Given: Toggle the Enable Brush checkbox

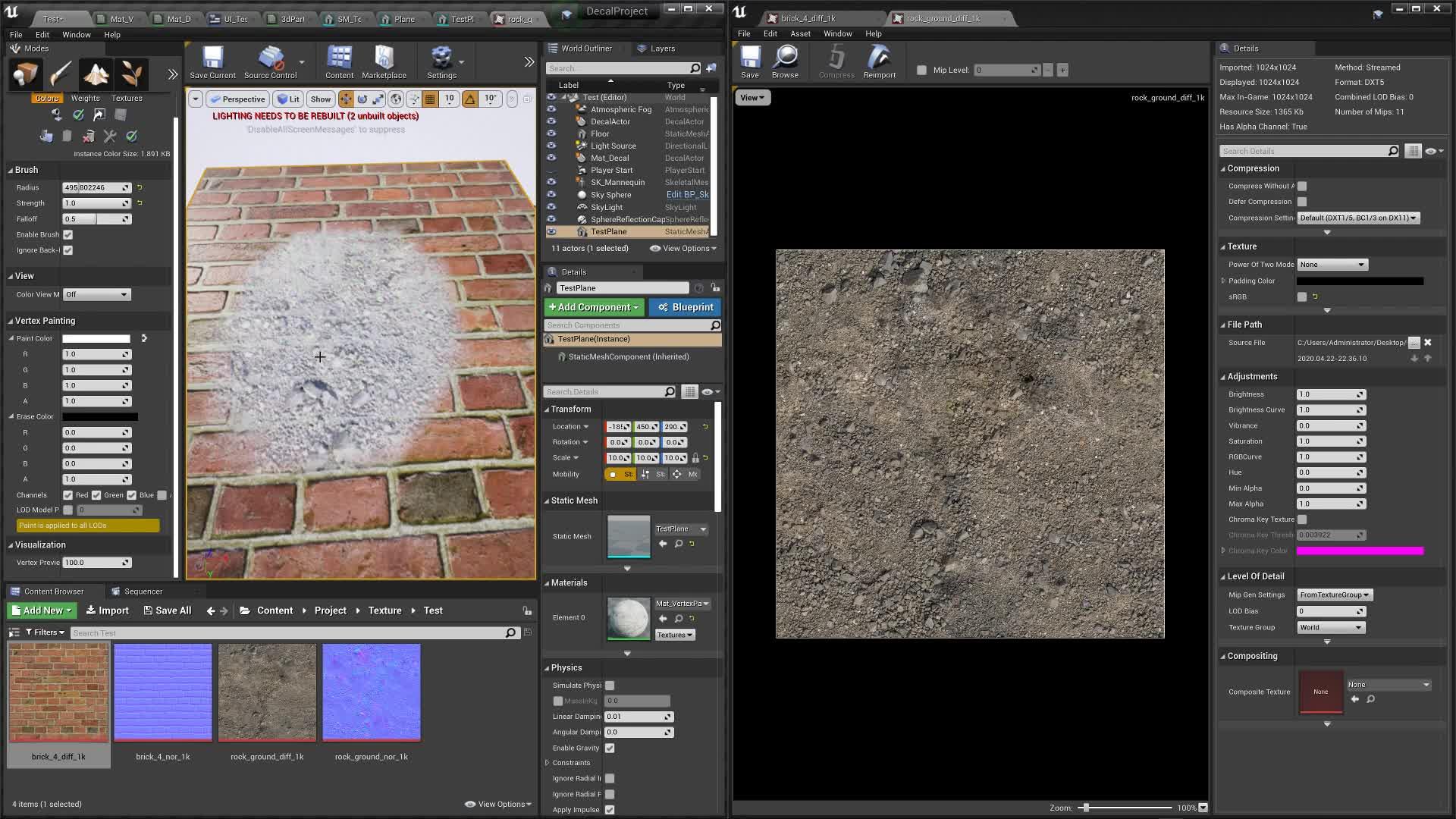Looking at the screenshot, I should click(67, 234).
